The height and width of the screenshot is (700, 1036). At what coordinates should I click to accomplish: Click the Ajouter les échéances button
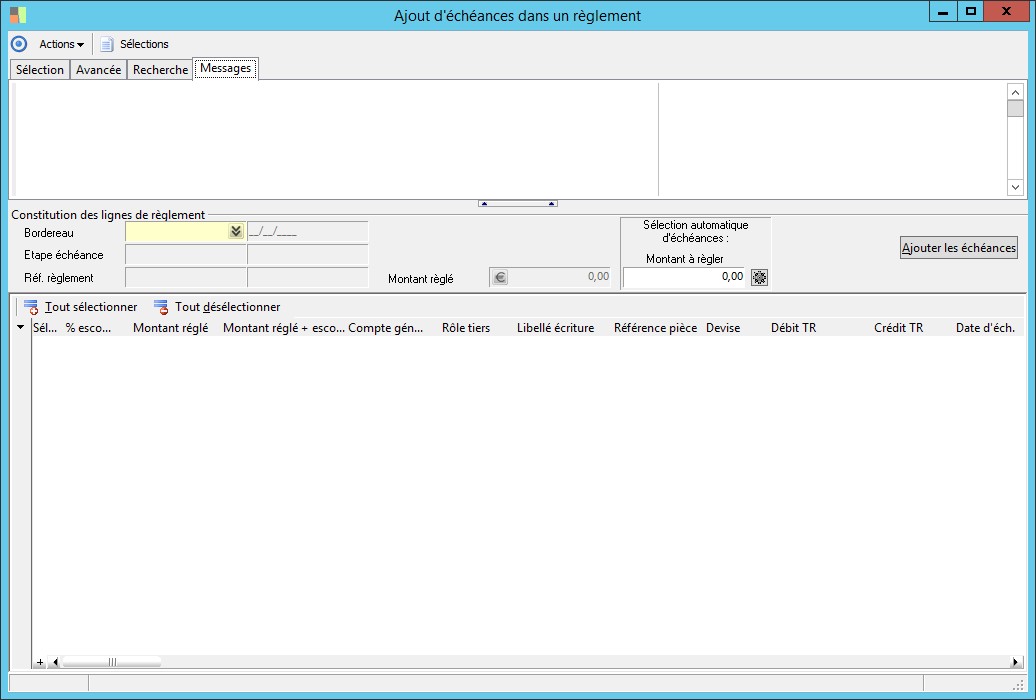tap(958, 248)
